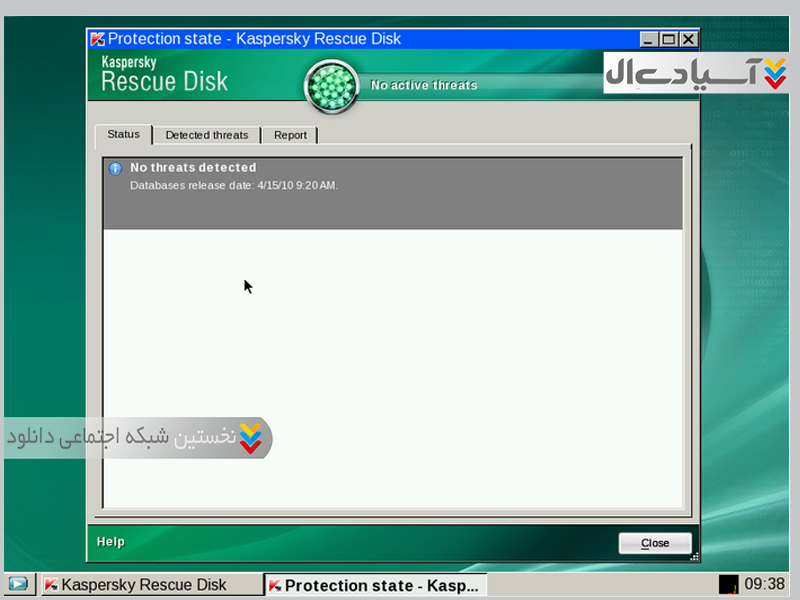This screenshot has width=800, height=600.
Task: Switch to the Status tab
Action: coord(123,134)
